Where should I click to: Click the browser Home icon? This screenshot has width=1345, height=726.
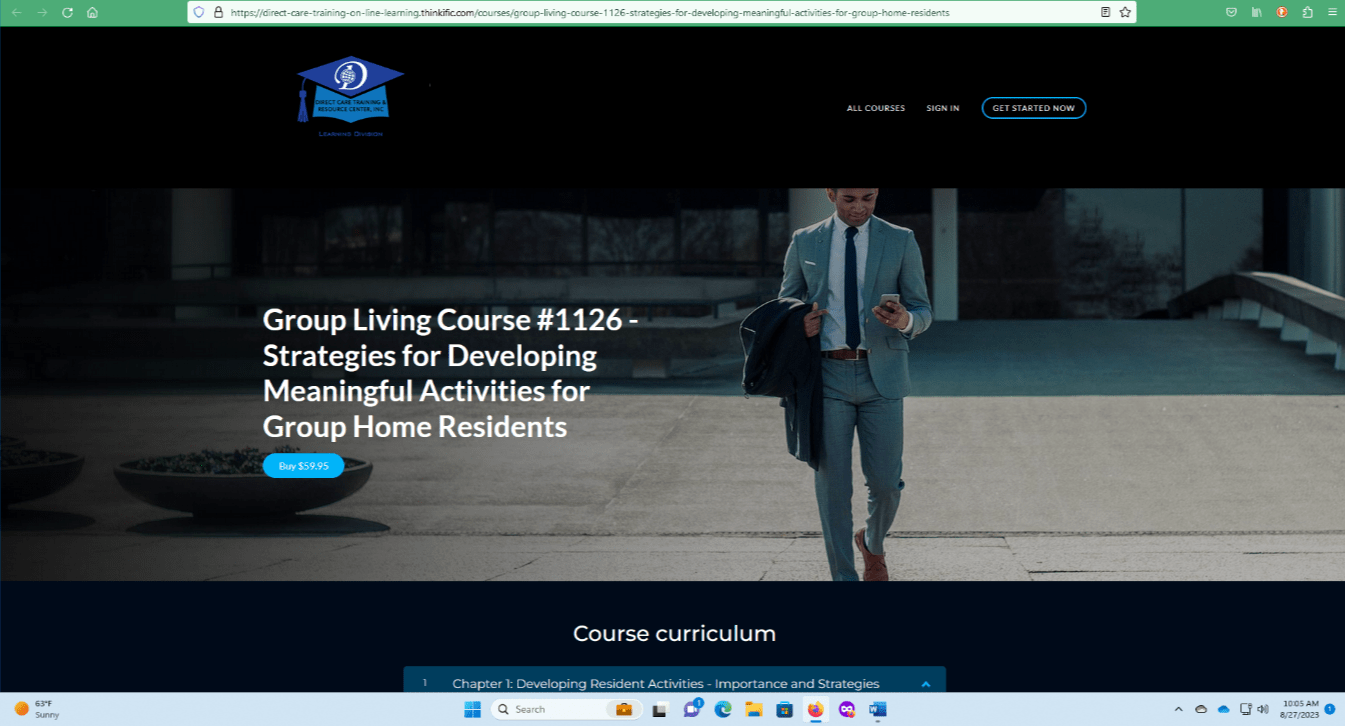(92, 13)
